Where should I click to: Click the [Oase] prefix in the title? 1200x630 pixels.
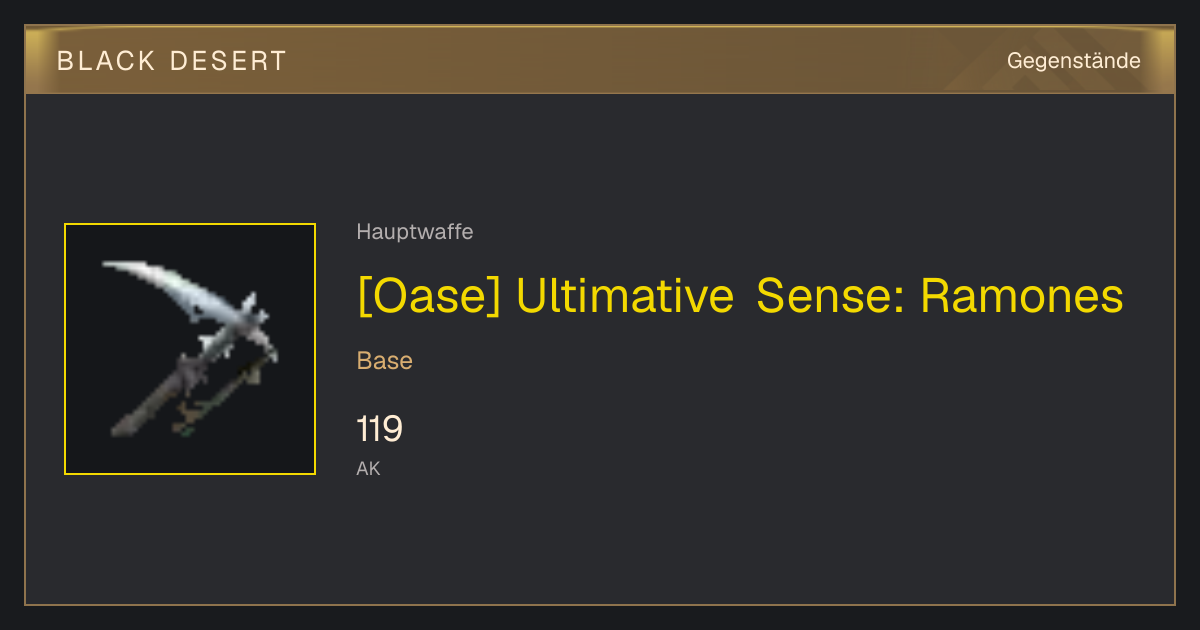[428, 296]
